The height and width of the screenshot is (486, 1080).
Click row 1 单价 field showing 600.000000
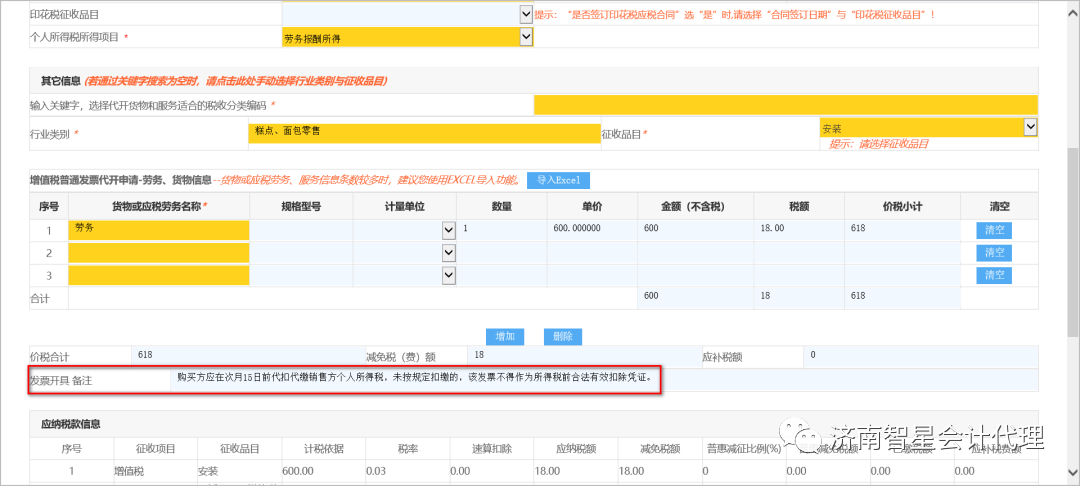pos(592,230)
